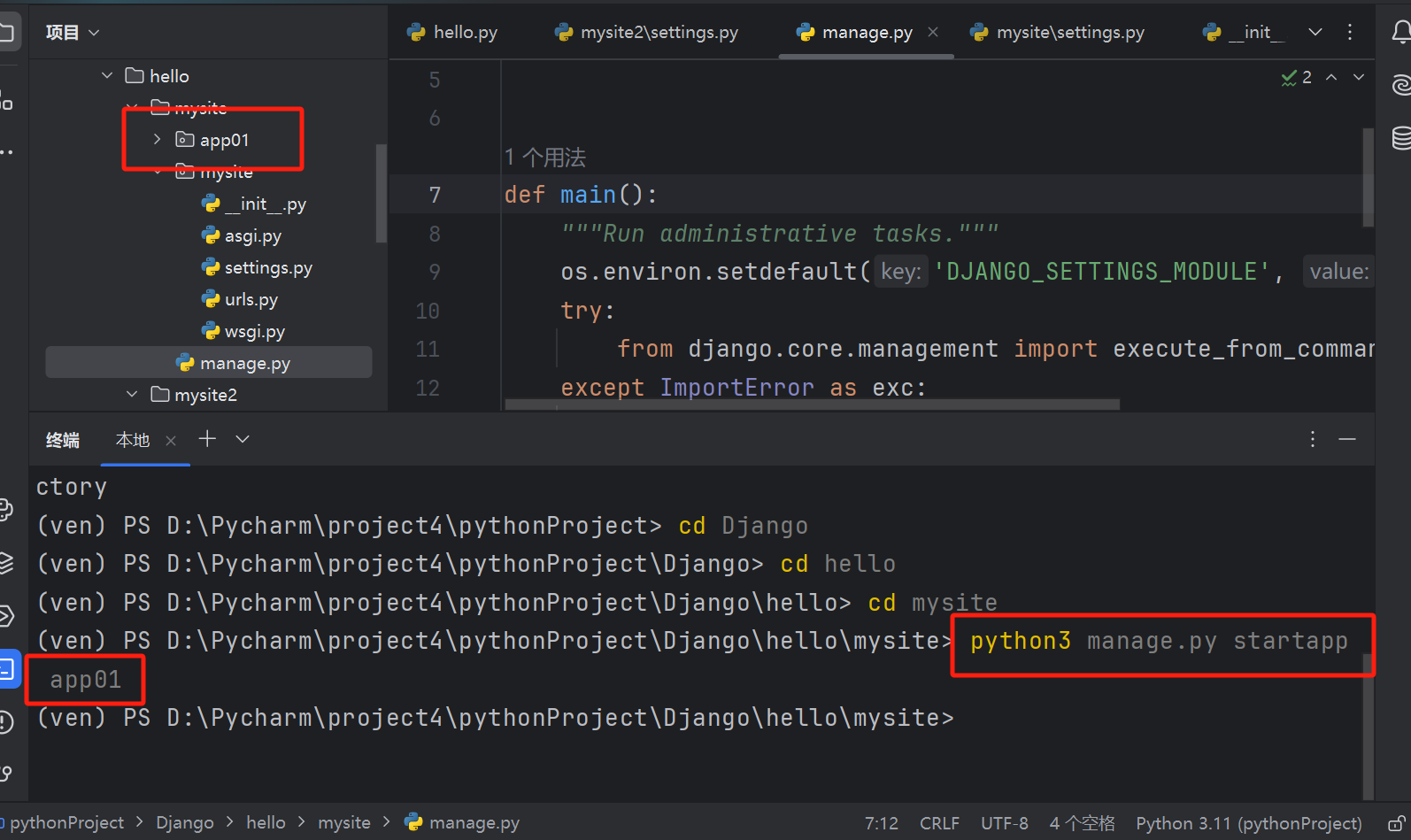Open asgi.py in project tree
Viewport: 1411px width, 840px height.
(241, 236)
